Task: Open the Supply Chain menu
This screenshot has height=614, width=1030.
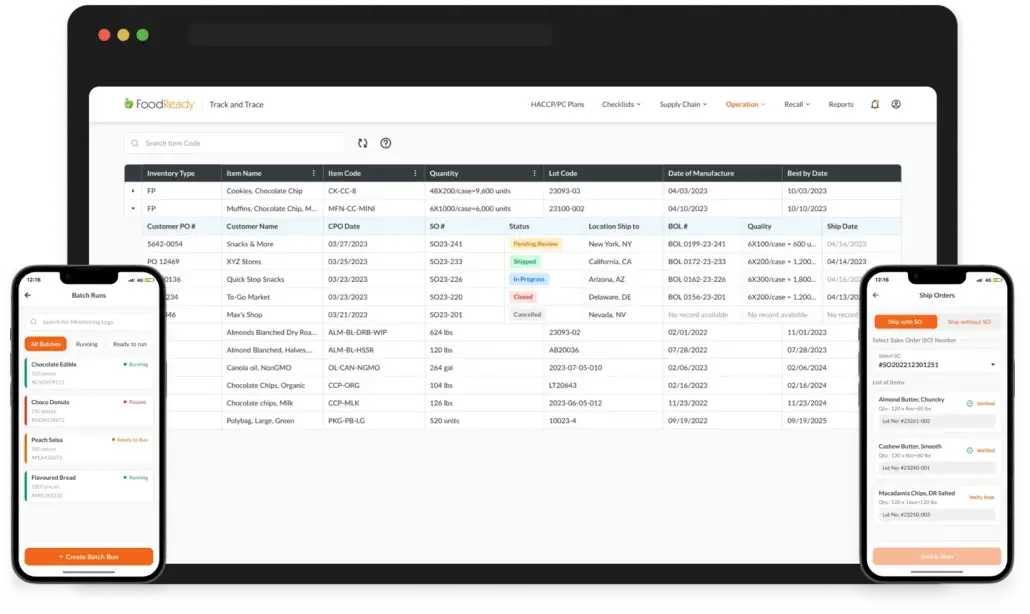Action: (682, 104)
